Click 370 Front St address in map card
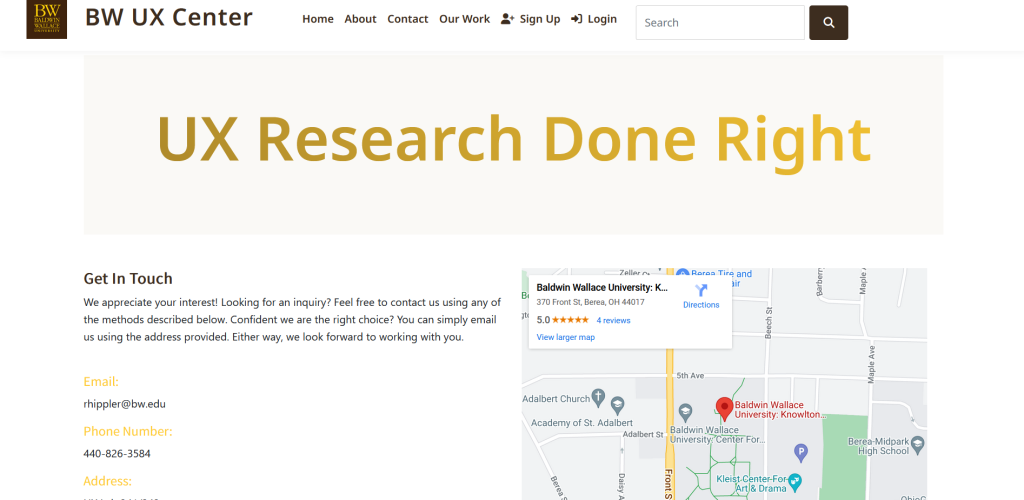 point(590,302)
